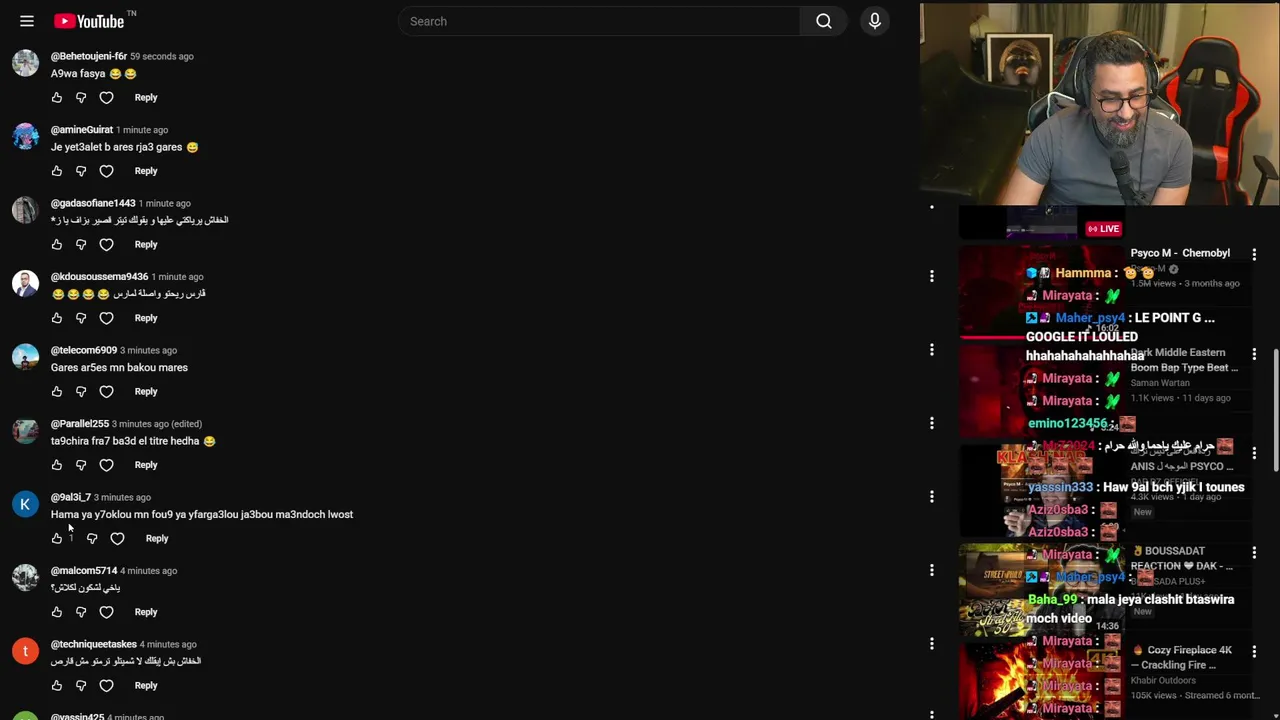This screenshot has width=1280, height=720.
Task: Dislike the comment by @gadasofiane1443
Action: [81, 244]
